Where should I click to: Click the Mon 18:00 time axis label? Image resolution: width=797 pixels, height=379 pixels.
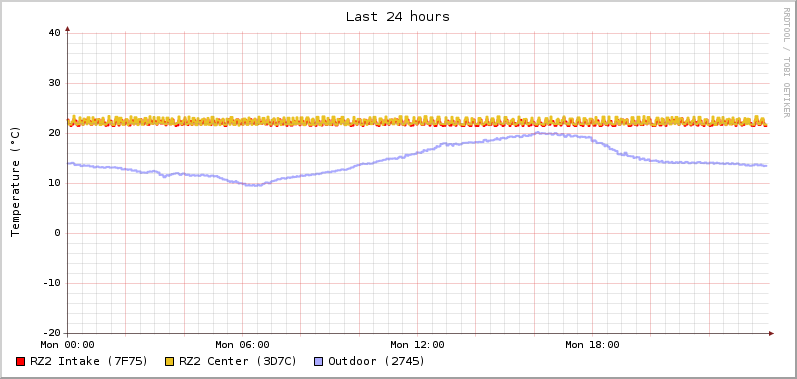click(593, 345)
